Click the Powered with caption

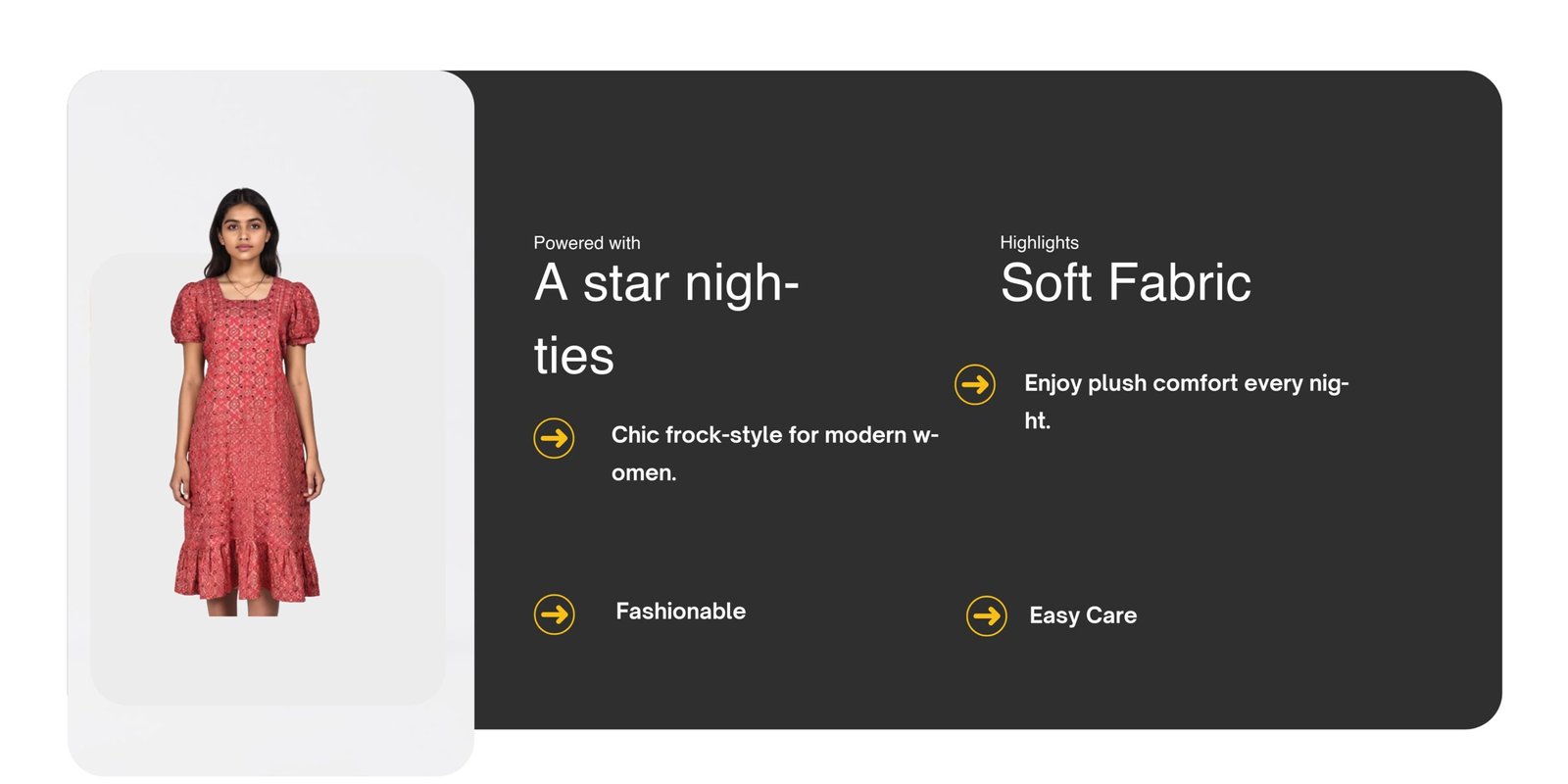[586, 243]
